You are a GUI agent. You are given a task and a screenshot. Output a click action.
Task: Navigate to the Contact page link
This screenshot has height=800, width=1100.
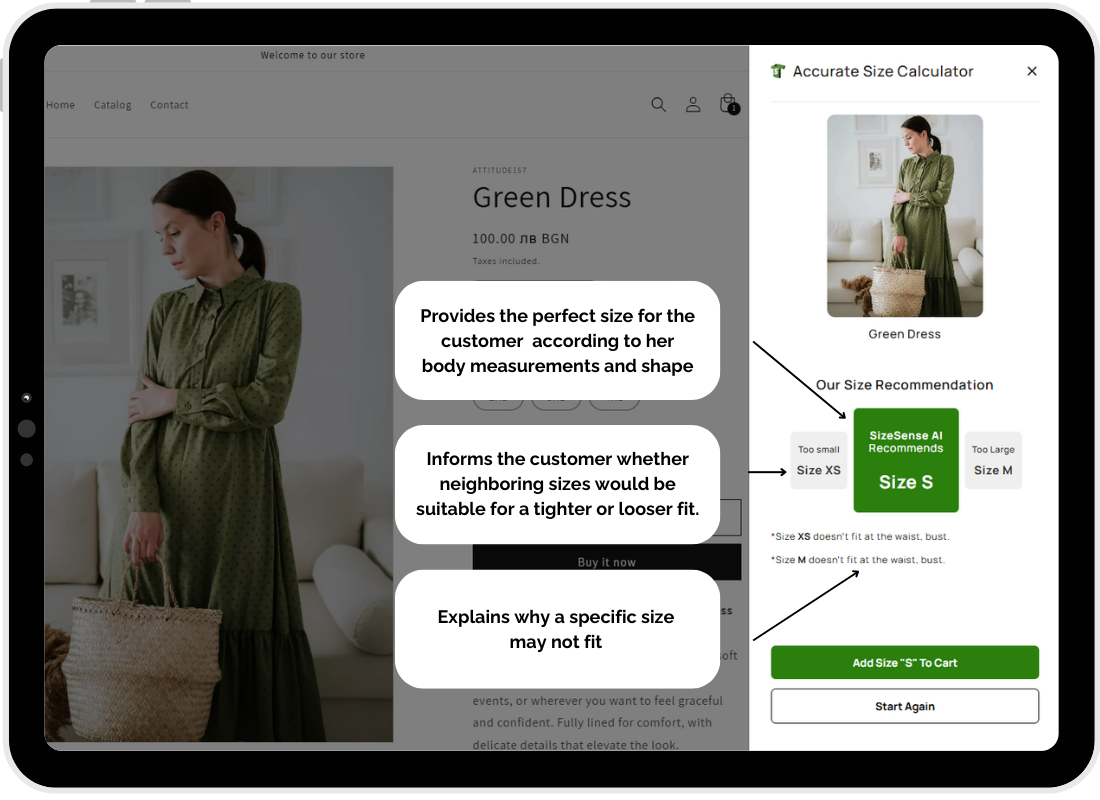click(169, 105)
